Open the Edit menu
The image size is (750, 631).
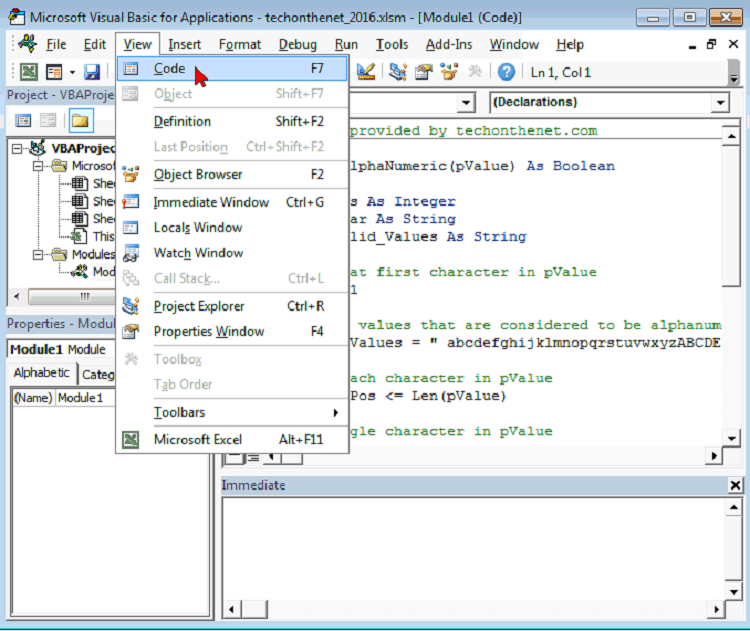pyautogui.click(x=95, y=44)
